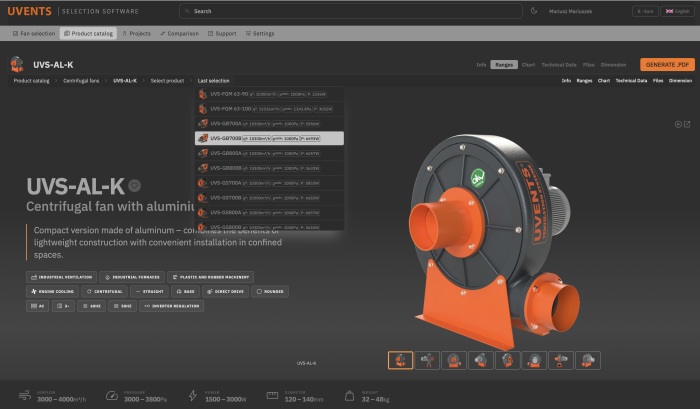Open the 3D view in external window icon

click(687, 124)
